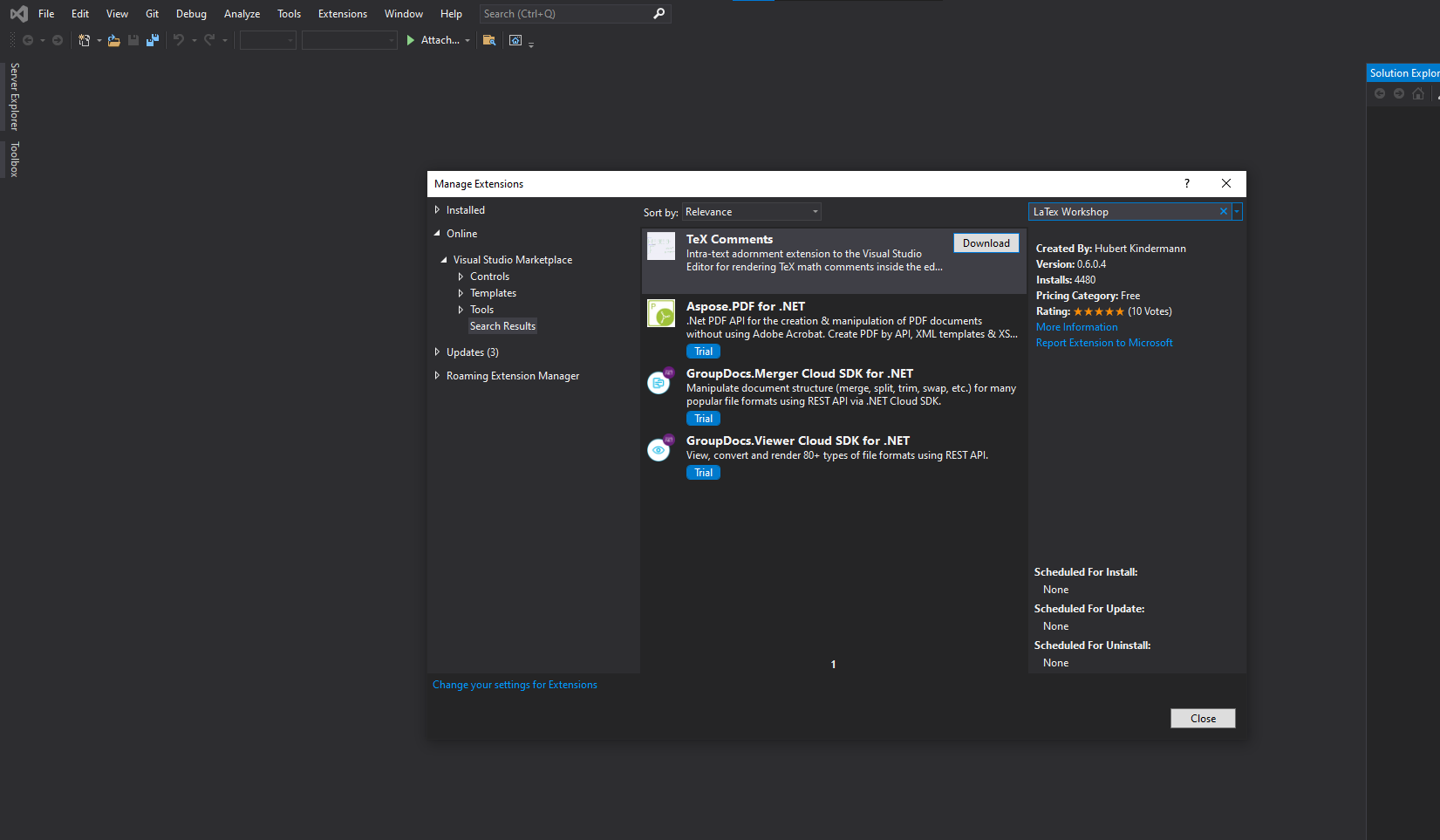Click the Solution Explorer panel title
This screenshot has height=840, width=1440.
click(1403, 73)
